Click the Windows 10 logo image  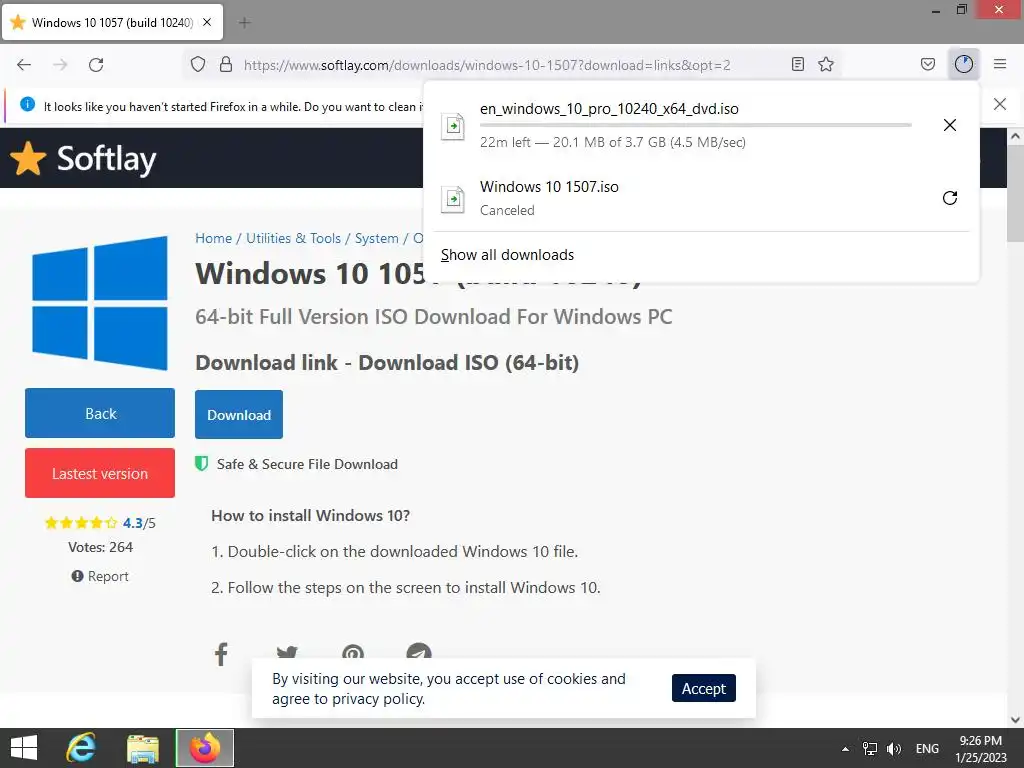(x=99, y=302)
